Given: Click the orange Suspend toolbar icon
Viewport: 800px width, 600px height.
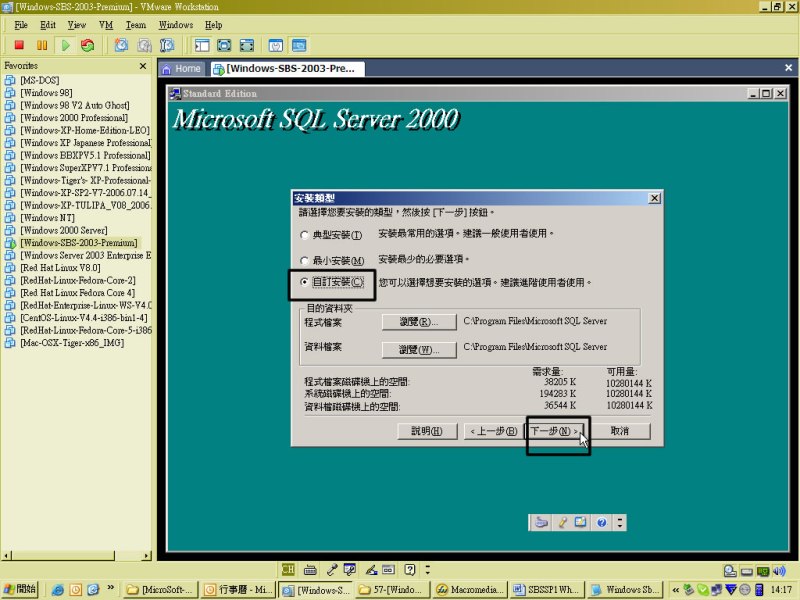Looking at the screenshot, I should (42, 45).
